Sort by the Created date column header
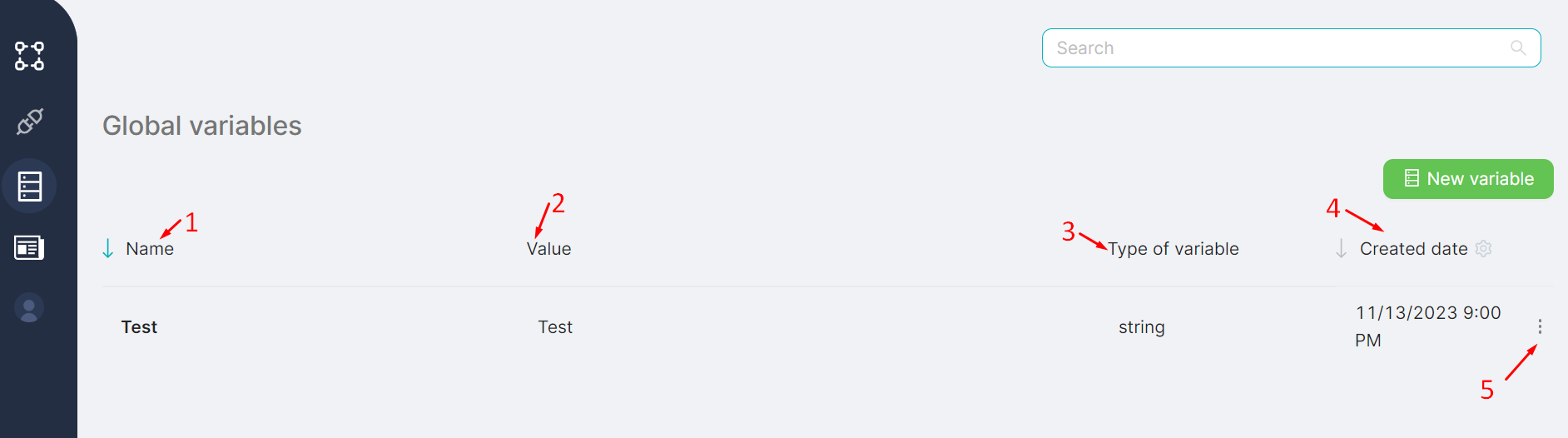The width and height of the screenshot is (1568, 438). click(1413, 249)
